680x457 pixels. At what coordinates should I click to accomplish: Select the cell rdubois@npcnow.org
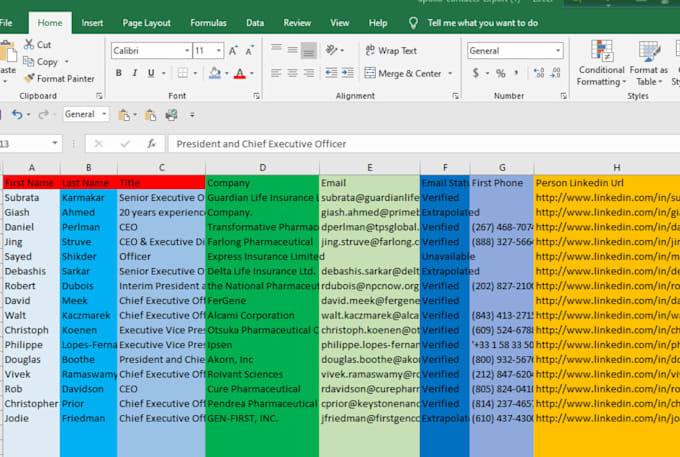click(369, 286)
